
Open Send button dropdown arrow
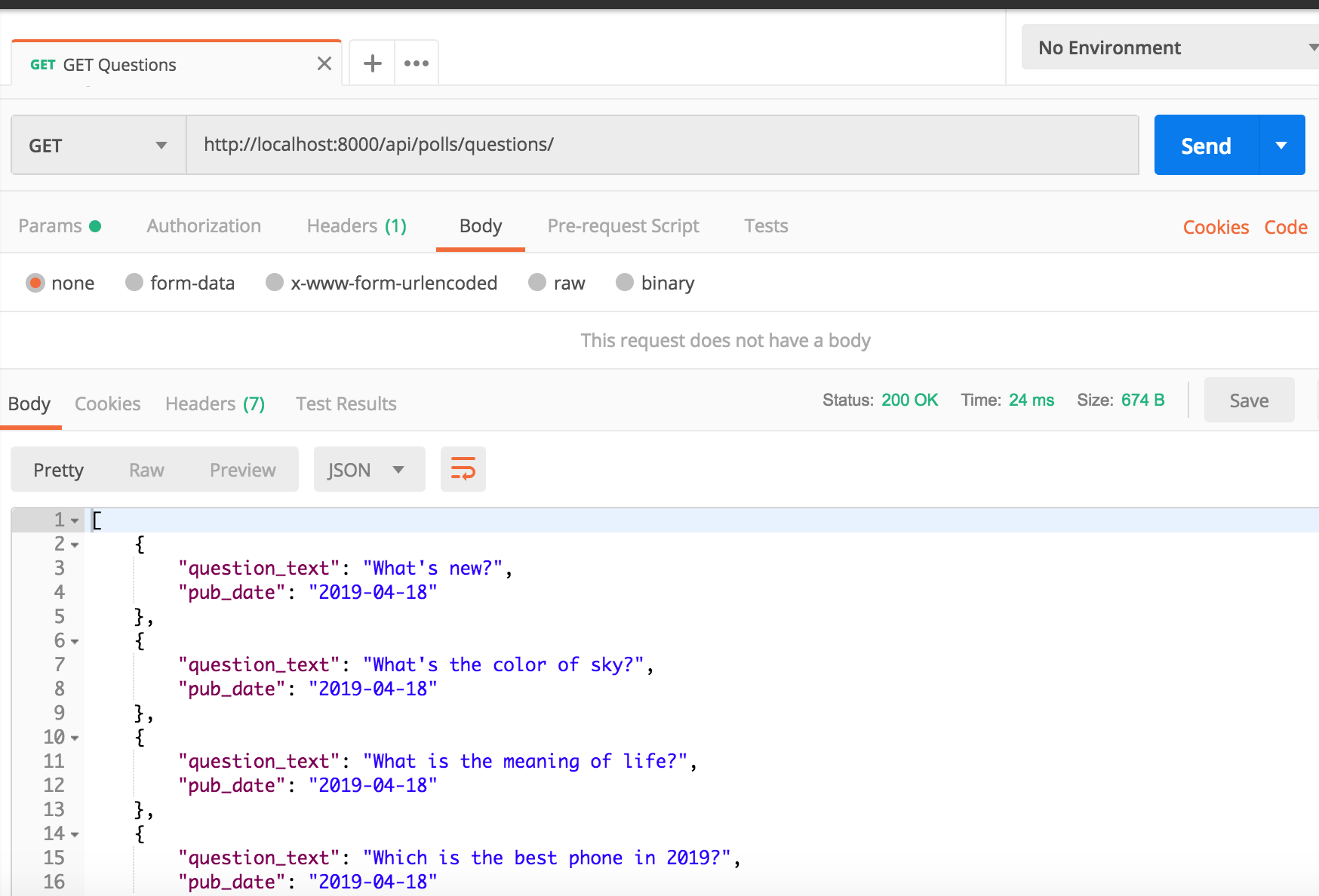(x=1281, y=145)
